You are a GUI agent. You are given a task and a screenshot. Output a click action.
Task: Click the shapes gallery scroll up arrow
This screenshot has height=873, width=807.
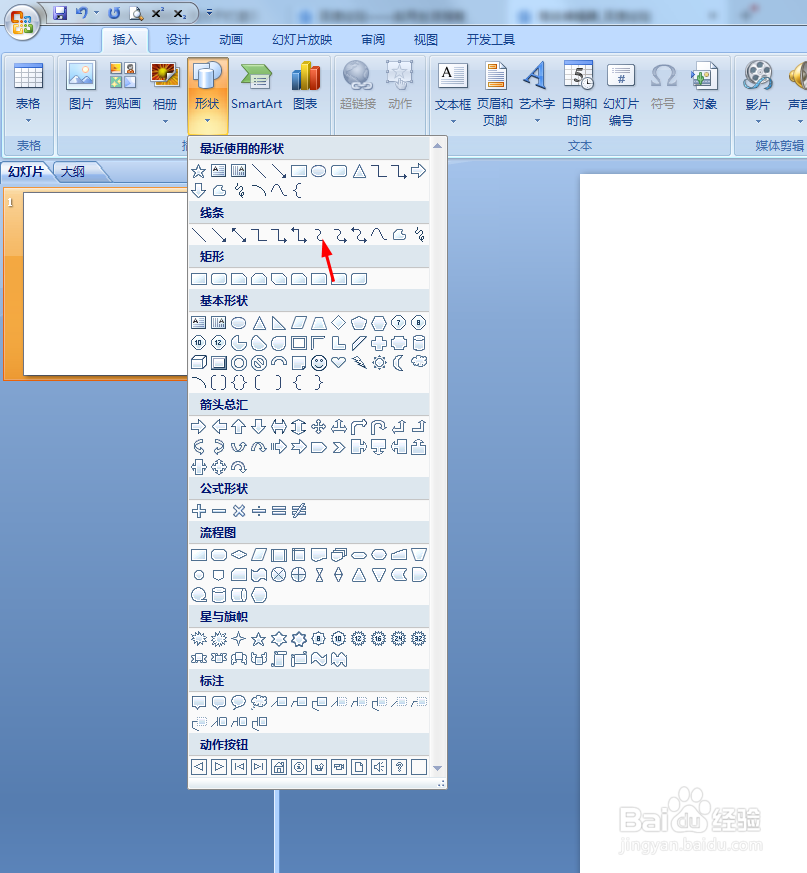(x=438, y=146)
